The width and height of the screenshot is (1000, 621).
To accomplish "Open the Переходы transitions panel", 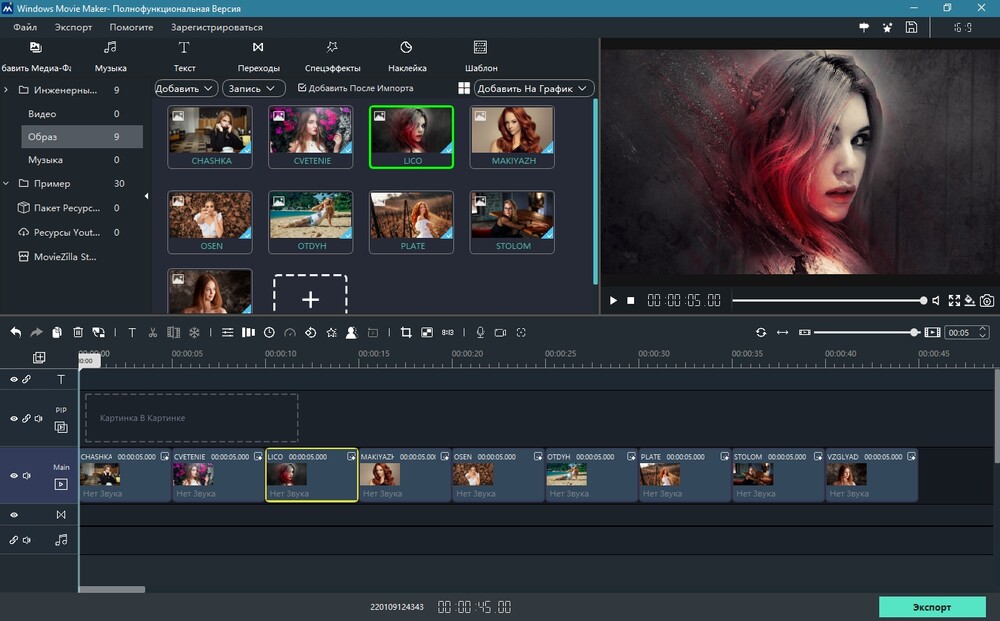I will (258, 56).
